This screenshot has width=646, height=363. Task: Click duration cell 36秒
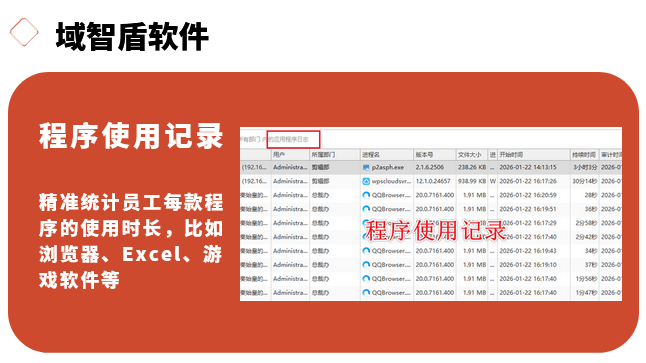591,209
